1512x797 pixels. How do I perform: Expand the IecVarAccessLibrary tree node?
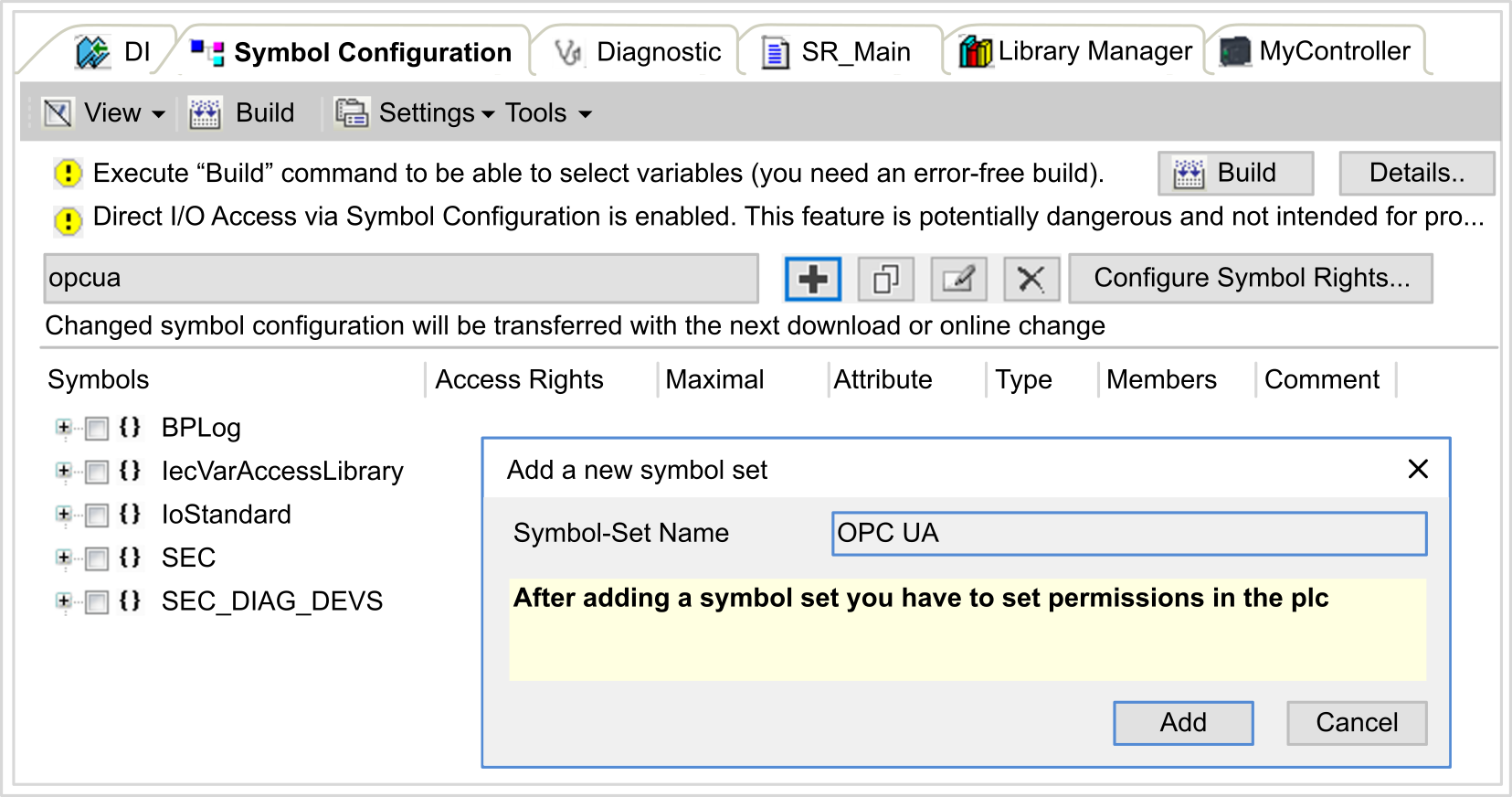63,471
